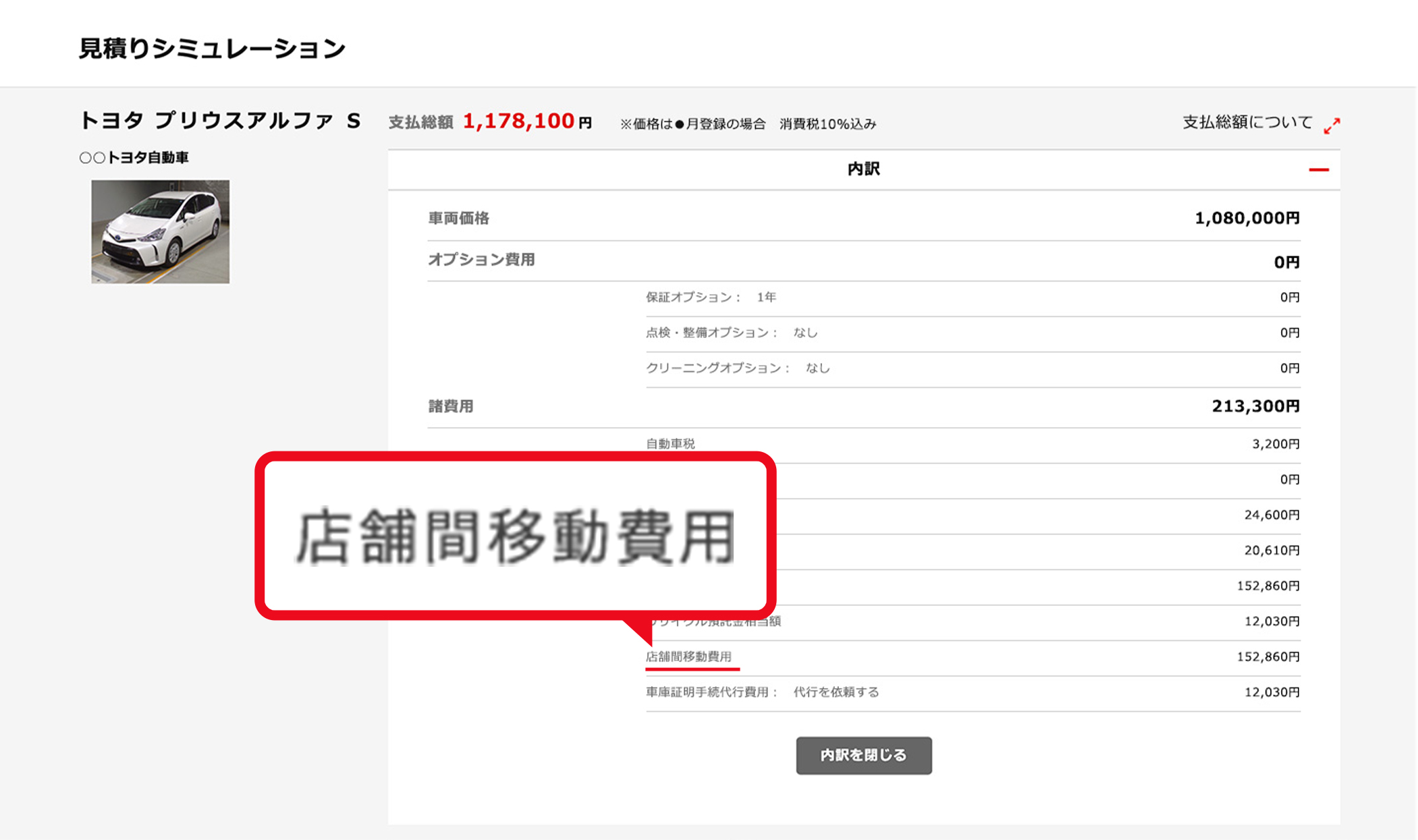Click the 自動車税 line item
This screenshot has width=1418, height=840.
[x=670, y=444]
